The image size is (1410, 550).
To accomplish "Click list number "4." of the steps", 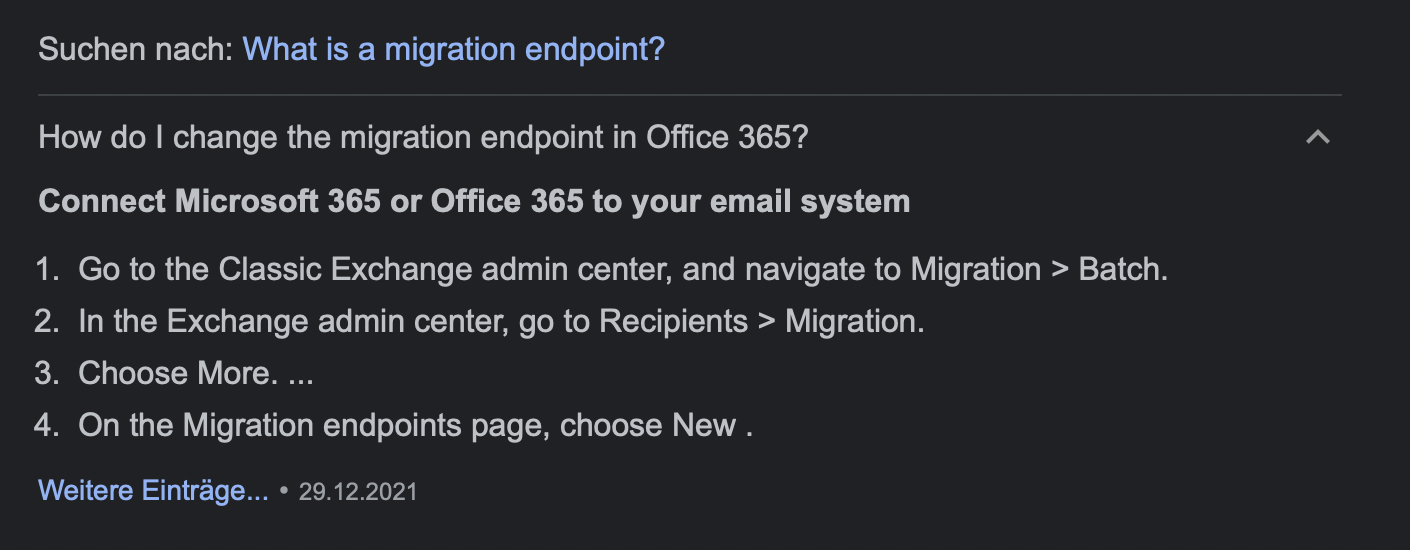I will click(x=48, y=425).
